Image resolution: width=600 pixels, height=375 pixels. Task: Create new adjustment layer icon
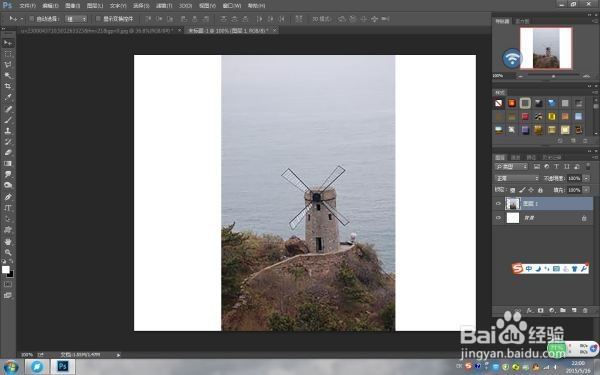551,310
